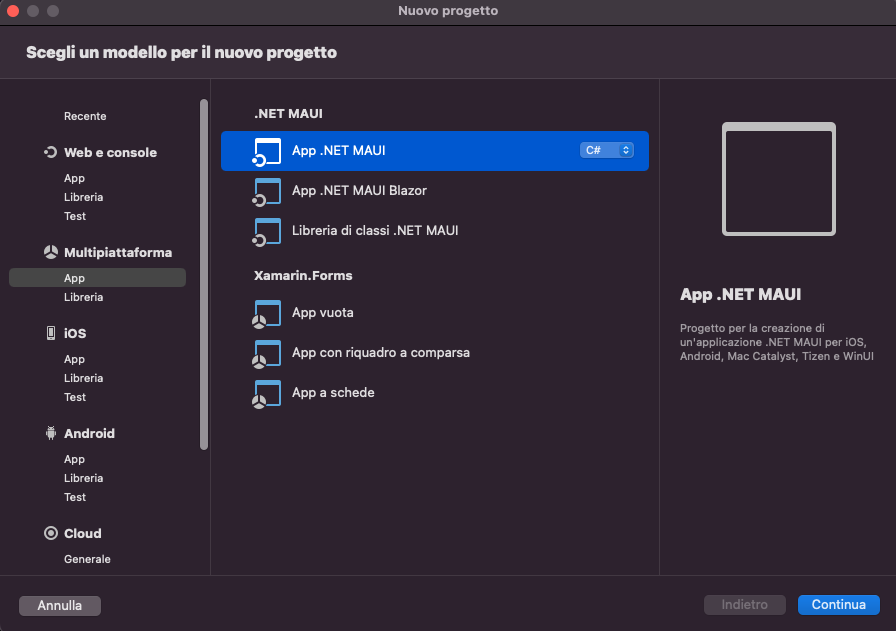This screenshot has width=896, height=631.
Task: Click the App .NET MAUI template icon
Action: pos(266,152)
